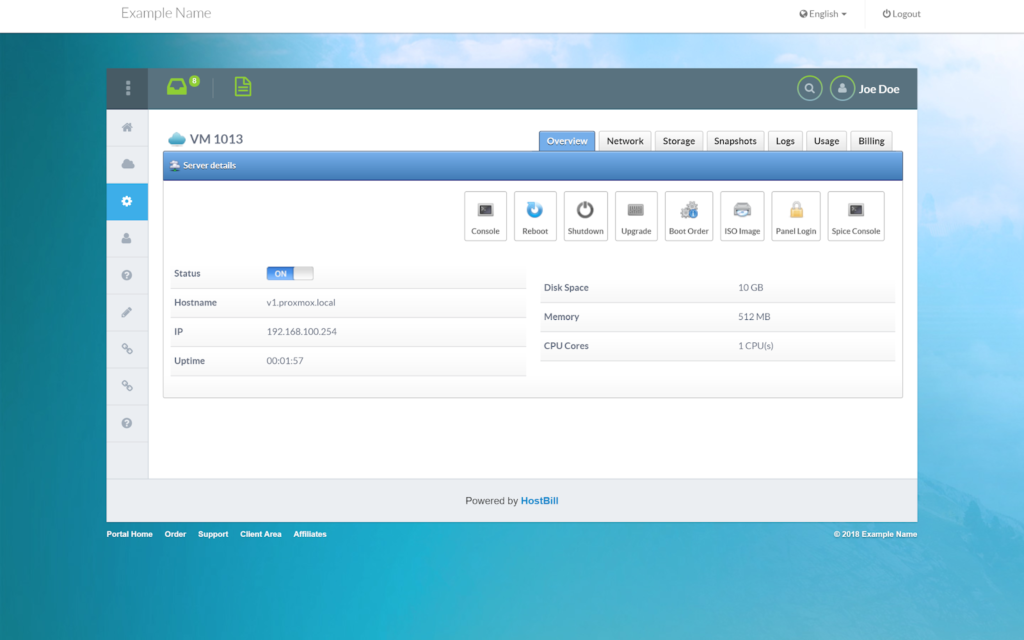Click the Server details panel header
Viewport: 1024px width, 640px height.
(533, 166)
